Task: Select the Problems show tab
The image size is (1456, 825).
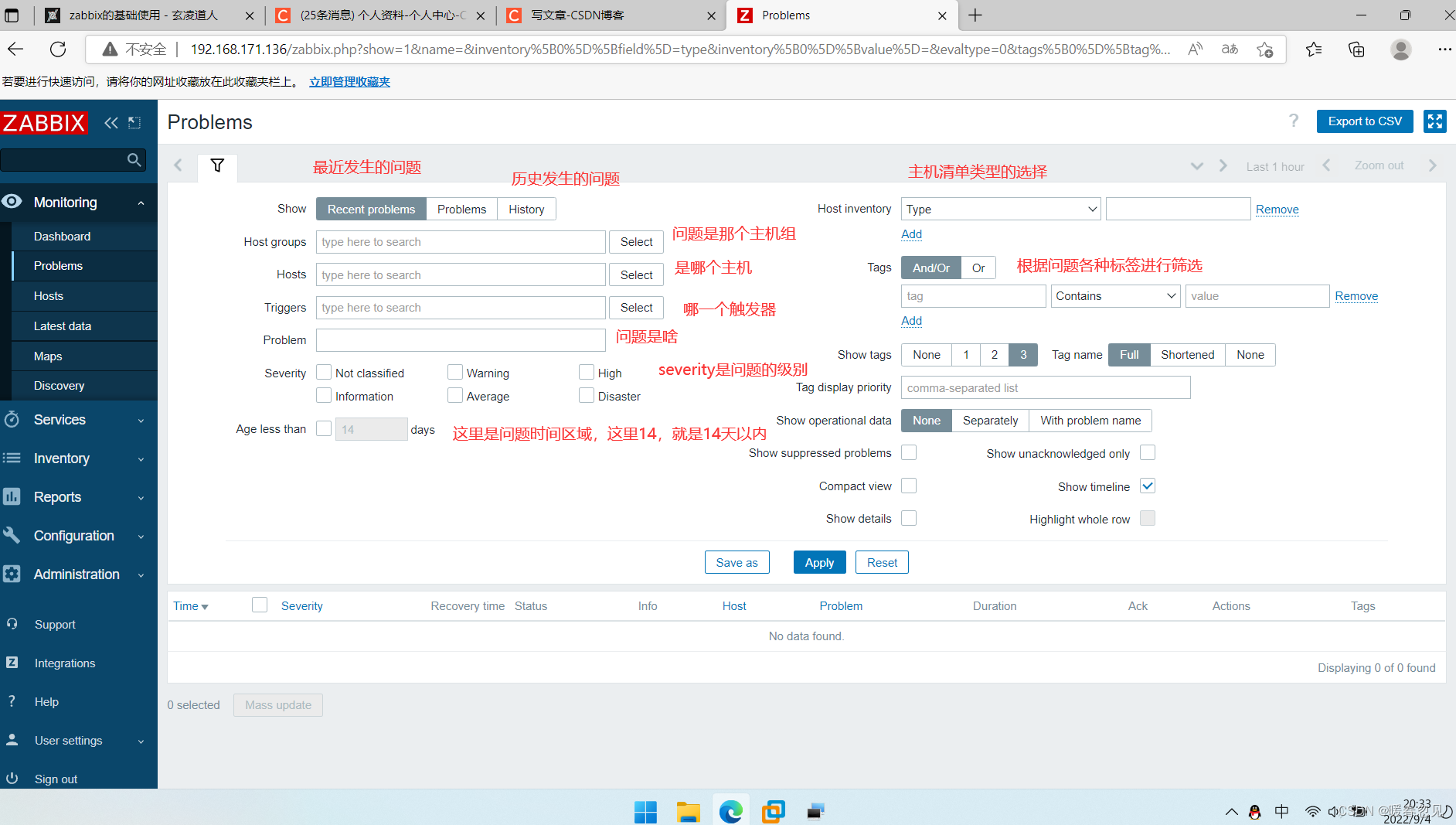Action: (x=461, y=209)
